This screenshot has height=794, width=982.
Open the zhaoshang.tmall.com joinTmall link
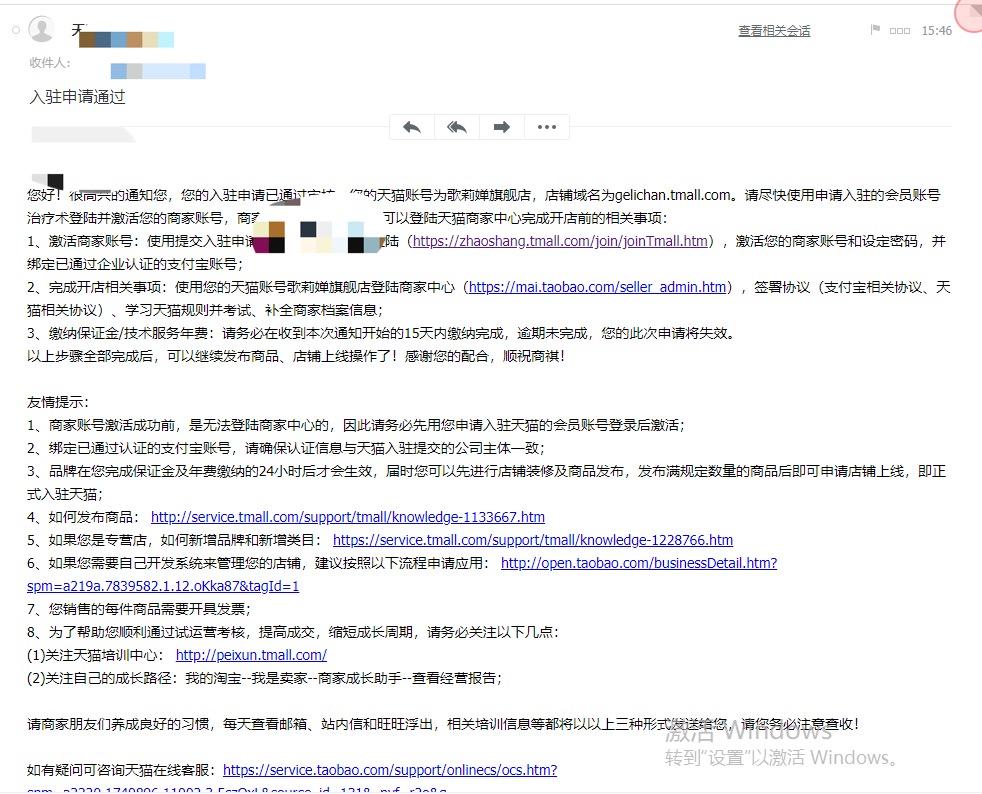560,241
